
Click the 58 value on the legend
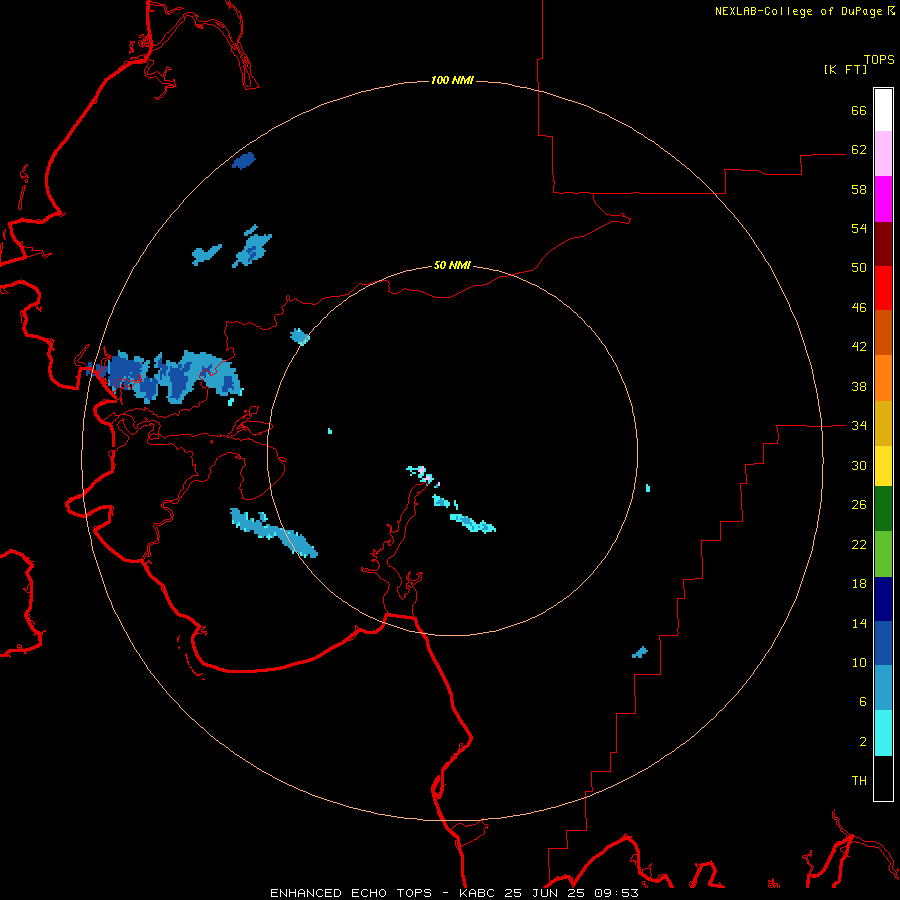tap(859, 189)
